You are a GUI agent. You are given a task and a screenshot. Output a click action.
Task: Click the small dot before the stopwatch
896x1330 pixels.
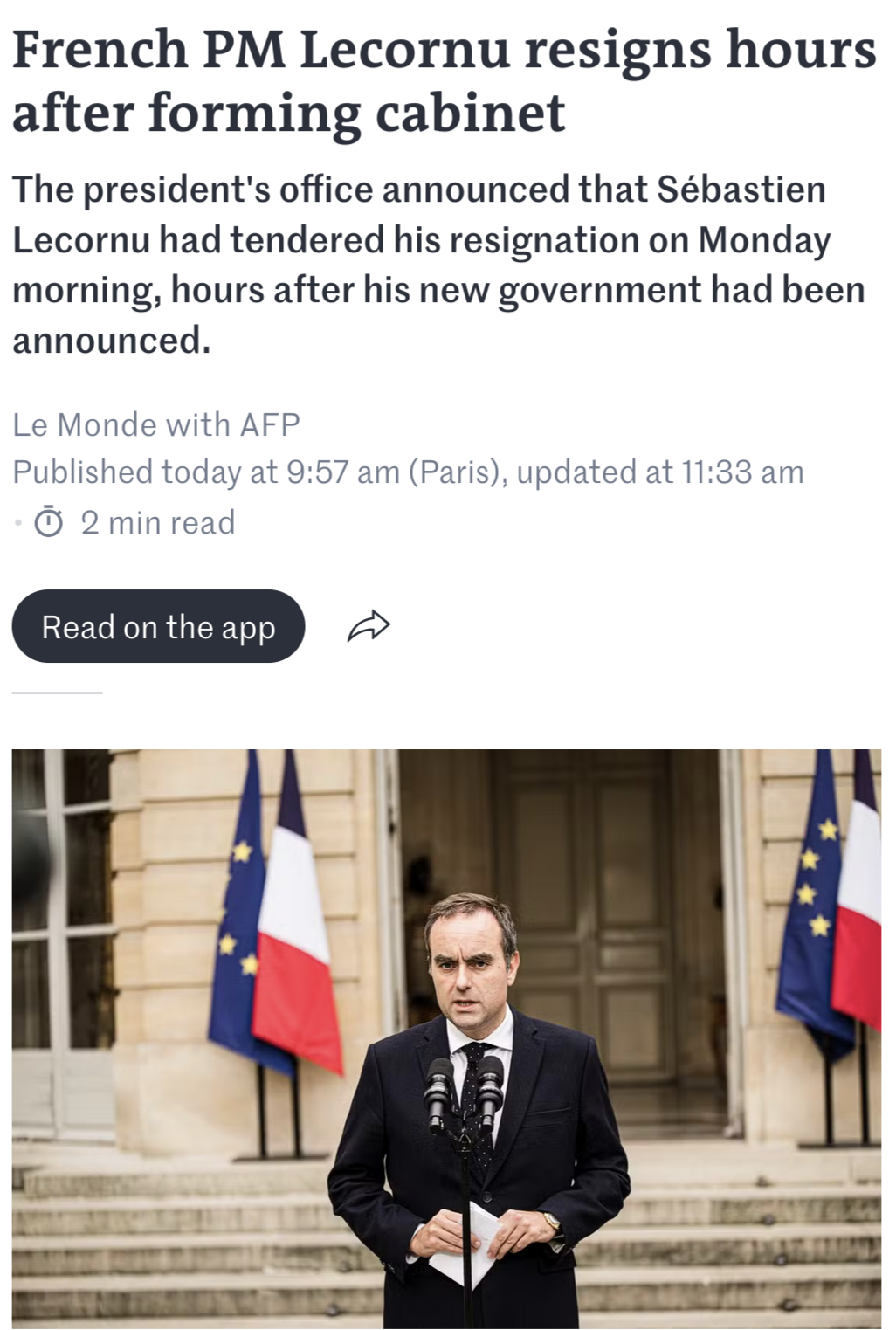tap(17, 522)
